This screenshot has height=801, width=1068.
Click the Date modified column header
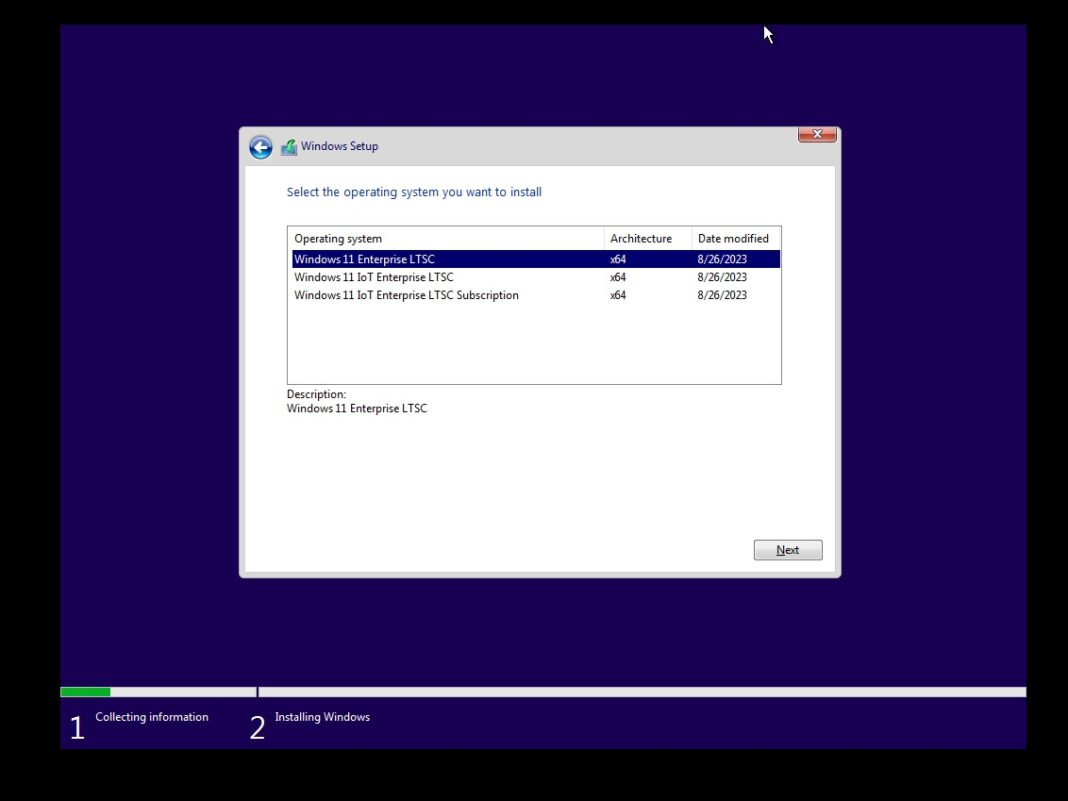(x=733, y=238)
